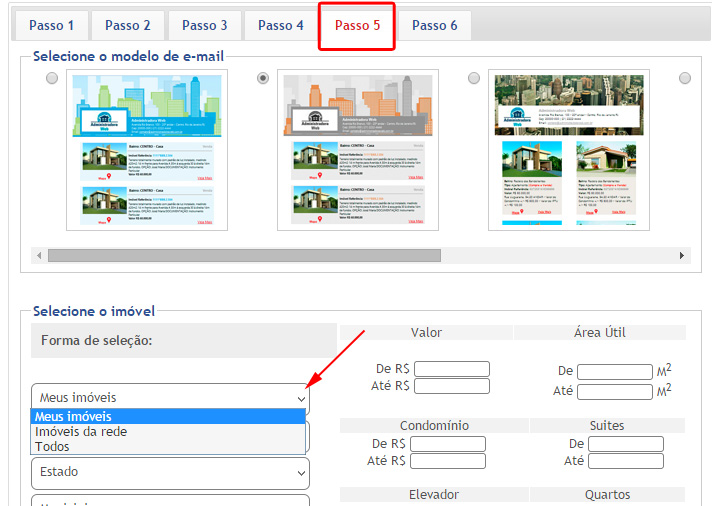The width and height of the screenshot is (712, 506).
Task: Open the Passo 1 tab
Action: (51, 25)
